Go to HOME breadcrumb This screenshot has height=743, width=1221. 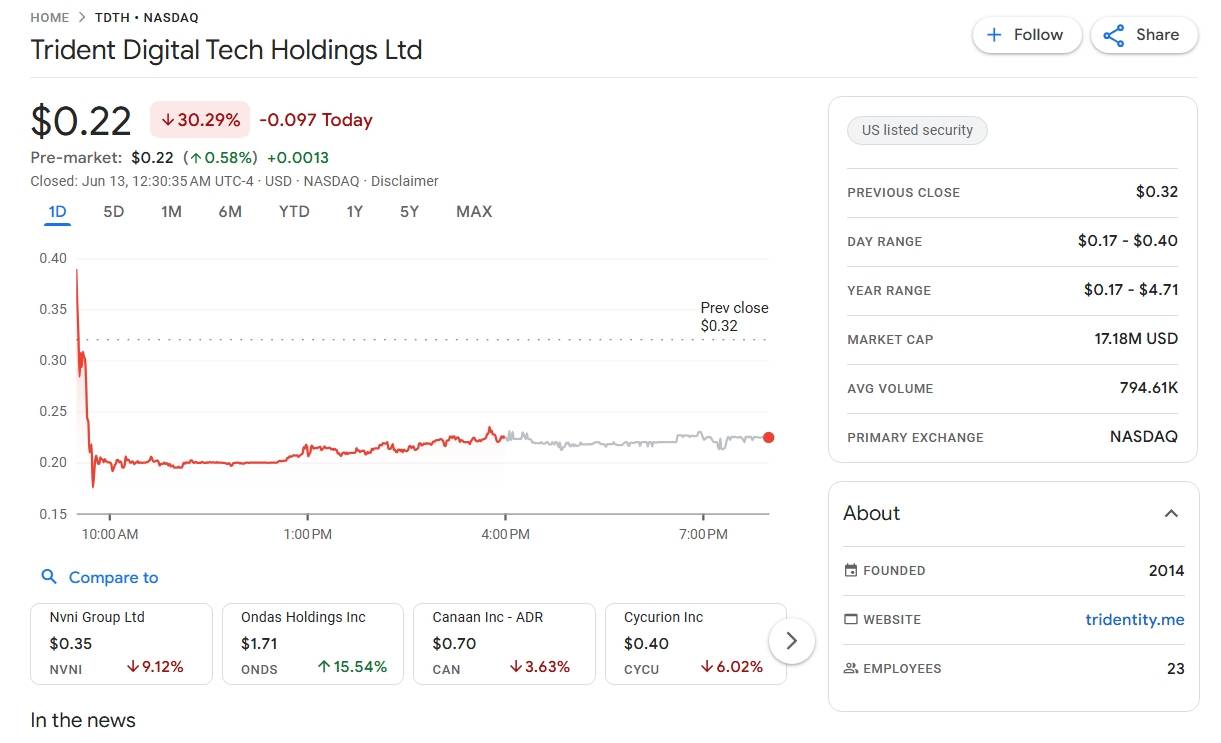(50, 18)
